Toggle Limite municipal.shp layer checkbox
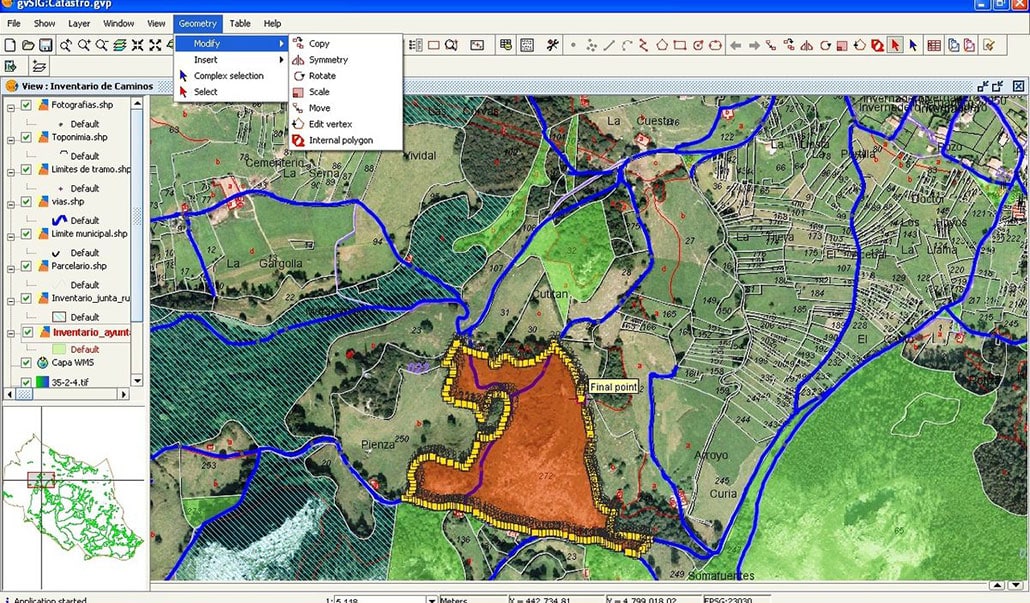The image size is (1030, 603). (26, 234)
